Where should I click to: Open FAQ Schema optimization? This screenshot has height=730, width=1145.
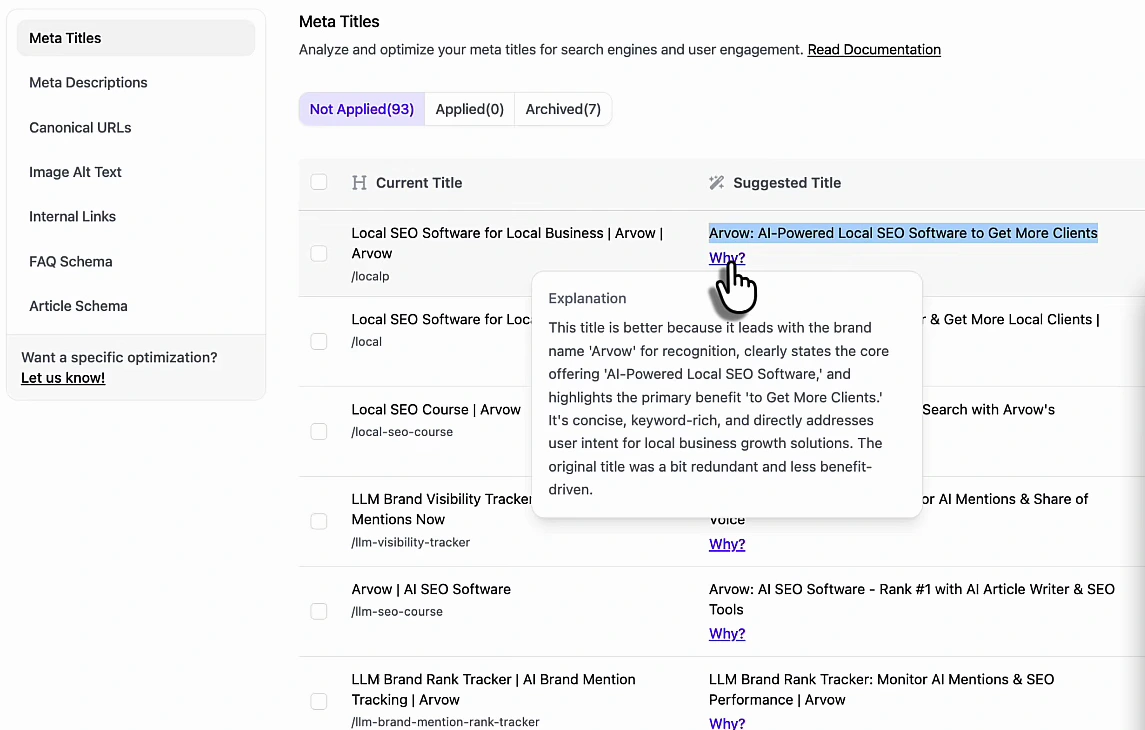71,261
